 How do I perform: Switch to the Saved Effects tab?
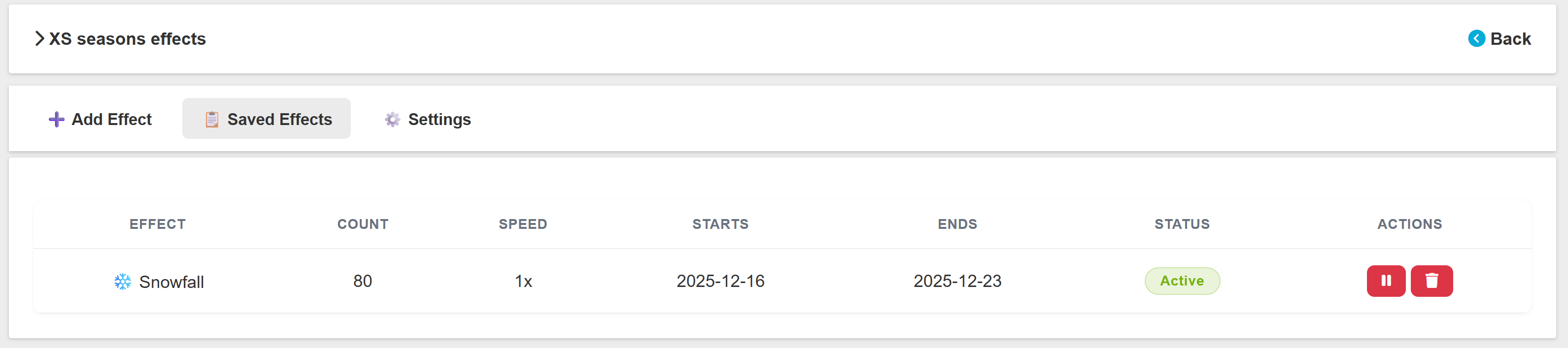tap(267, 119)
